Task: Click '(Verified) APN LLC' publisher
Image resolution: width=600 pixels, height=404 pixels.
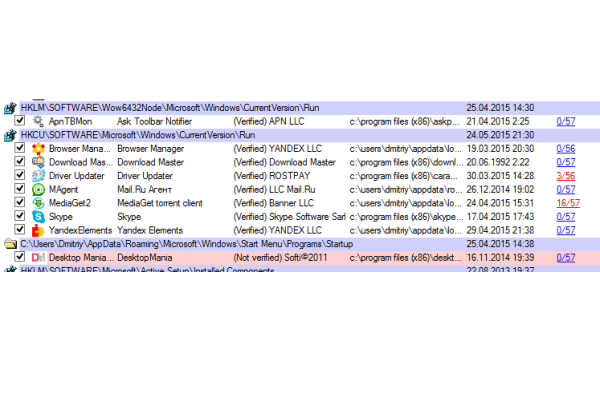Action: [269, 122]
